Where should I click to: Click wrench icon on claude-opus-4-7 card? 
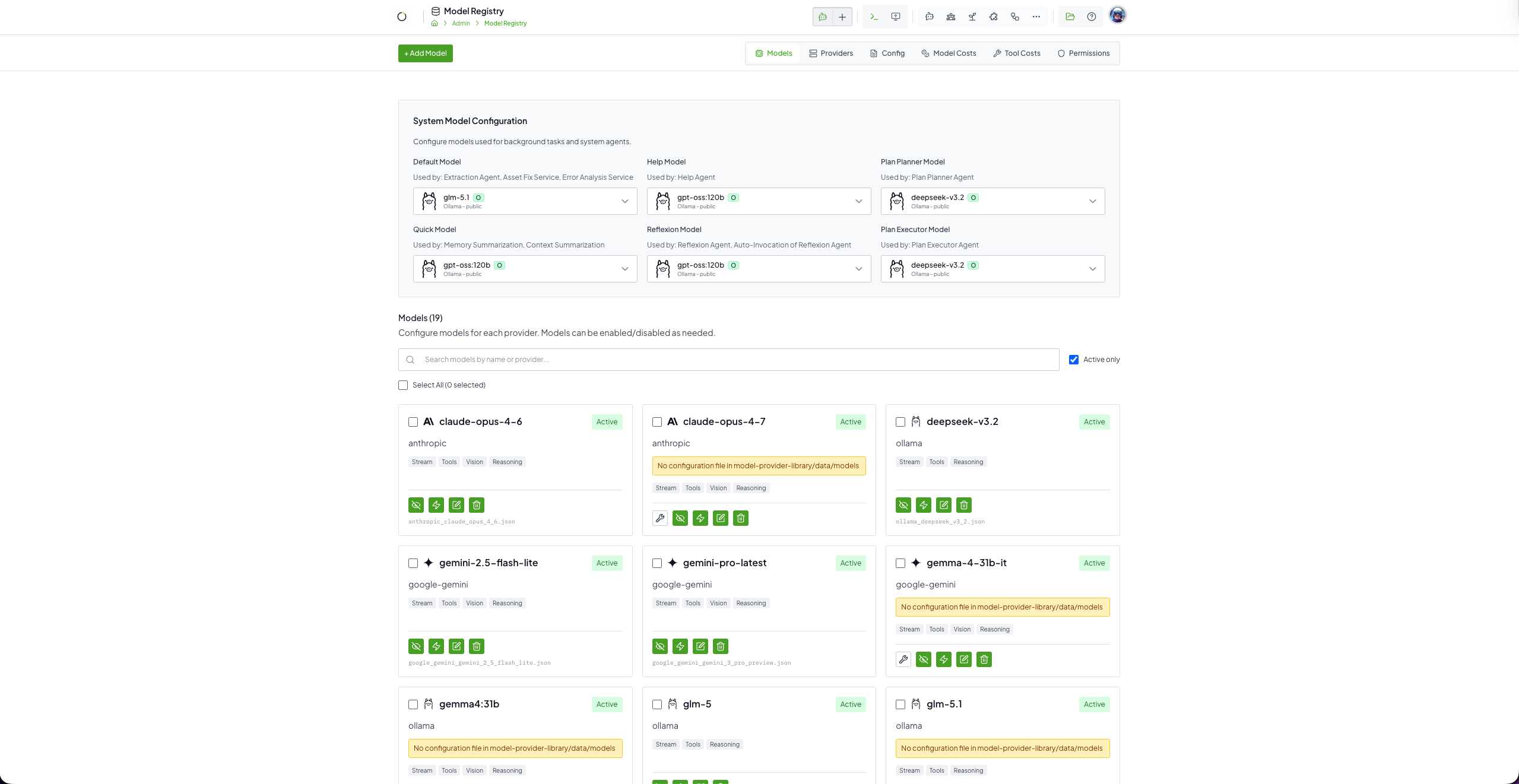[660, 518]
